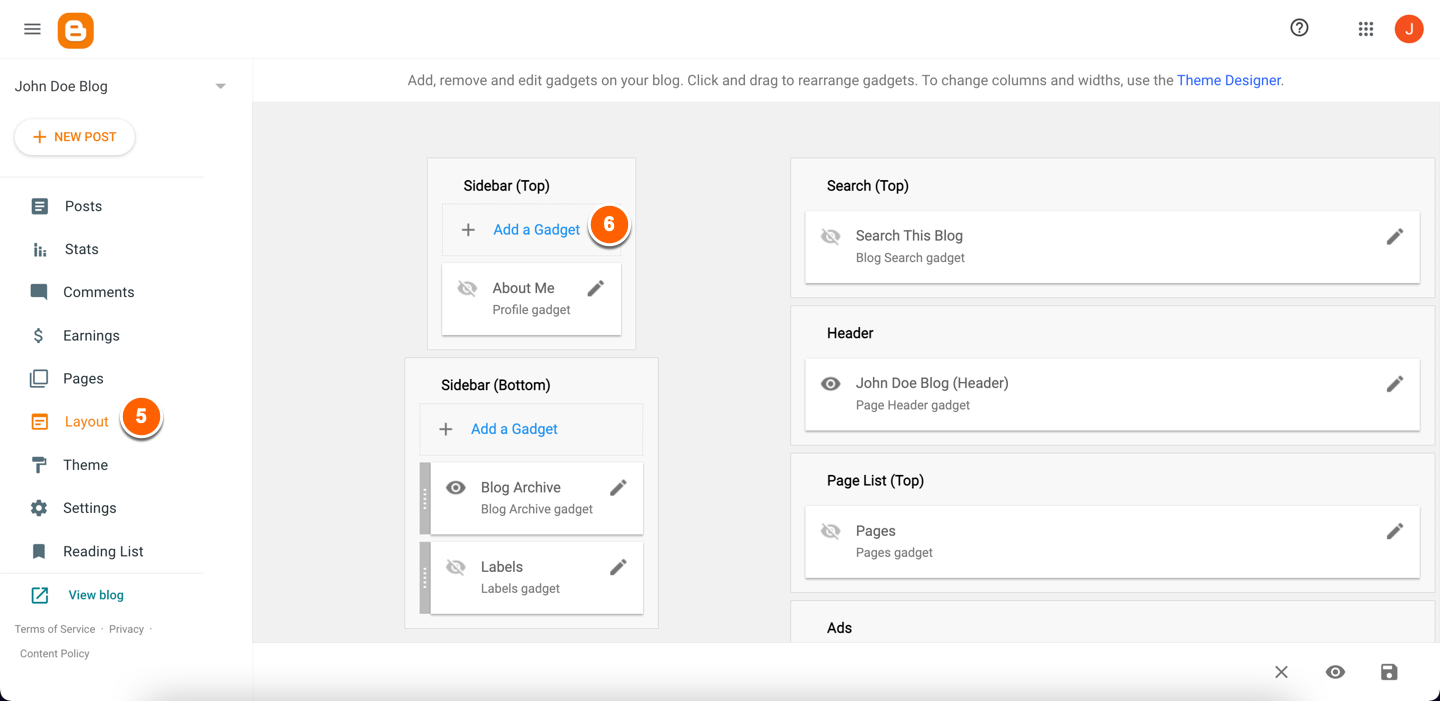Open the hamburger main menu
This screenshot has width=1440, height=701.
click(32, 30)
